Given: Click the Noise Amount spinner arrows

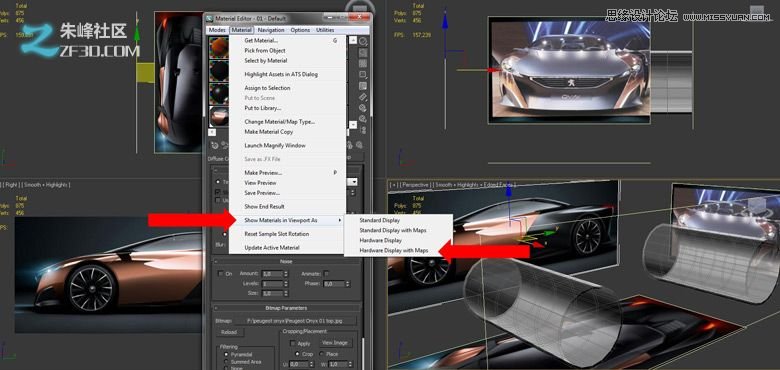Looking at the screenshot, I should [x=286, y=274].
